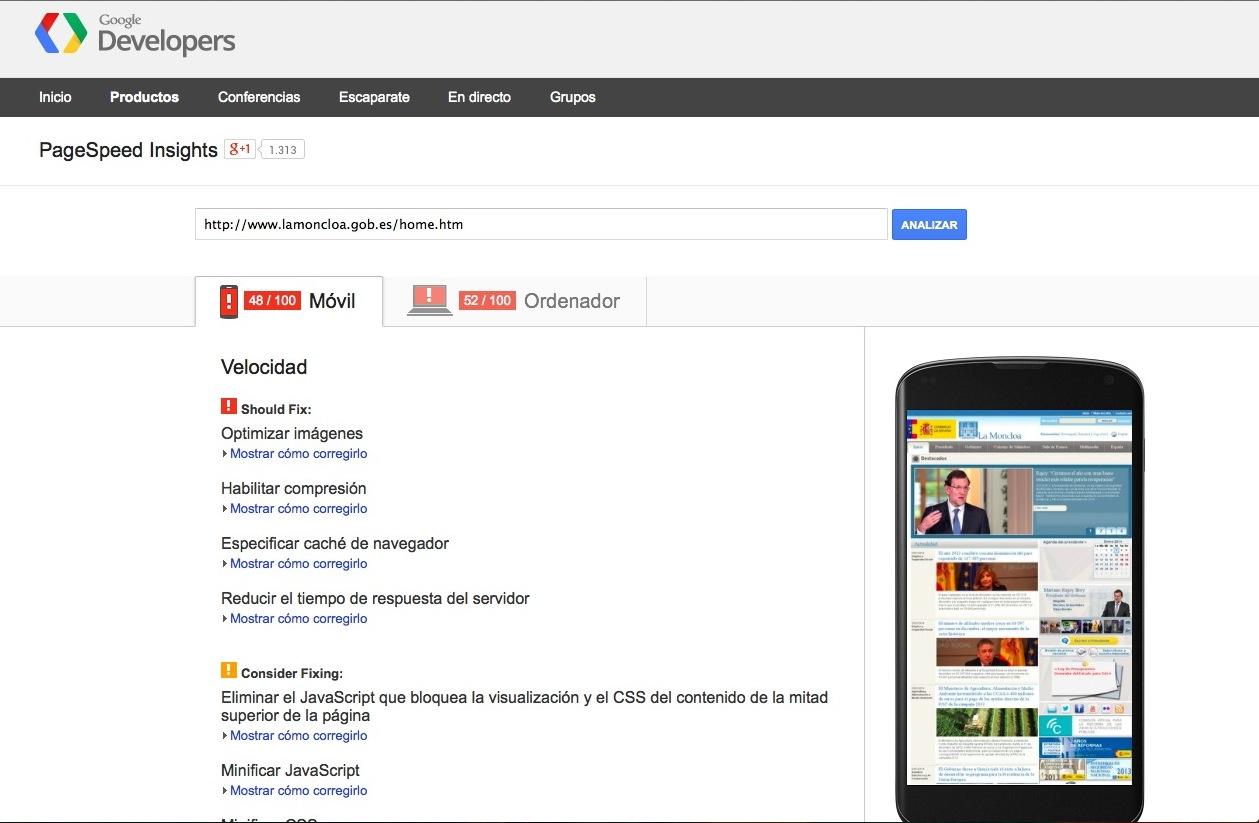Screen dimensions: 1259x823
Task: Click the 52 / 100 desktop score badge
Action: 487,301
